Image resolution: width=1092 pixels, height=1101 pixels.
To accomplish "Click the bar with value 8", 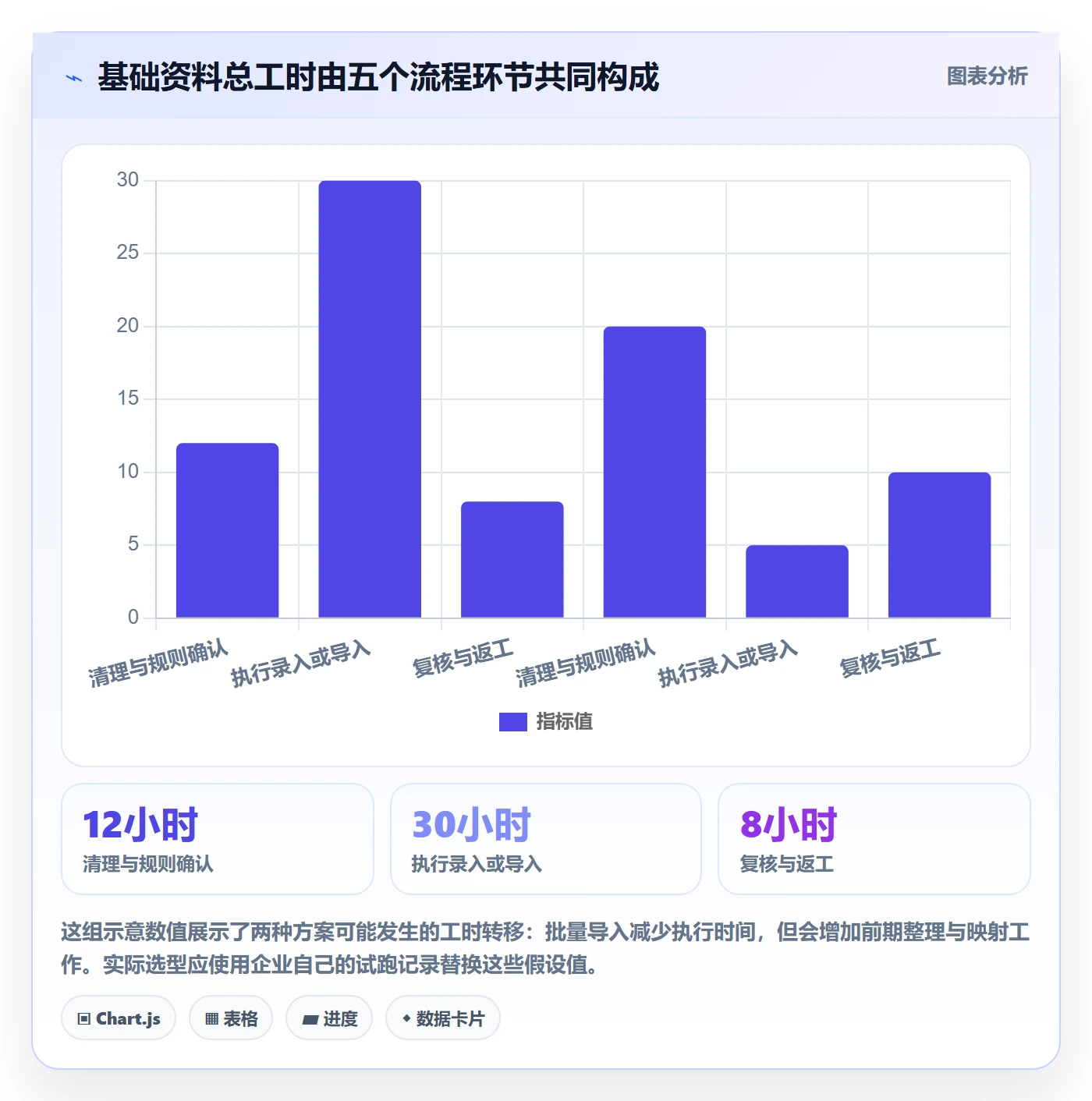I will tap(512, 560).
